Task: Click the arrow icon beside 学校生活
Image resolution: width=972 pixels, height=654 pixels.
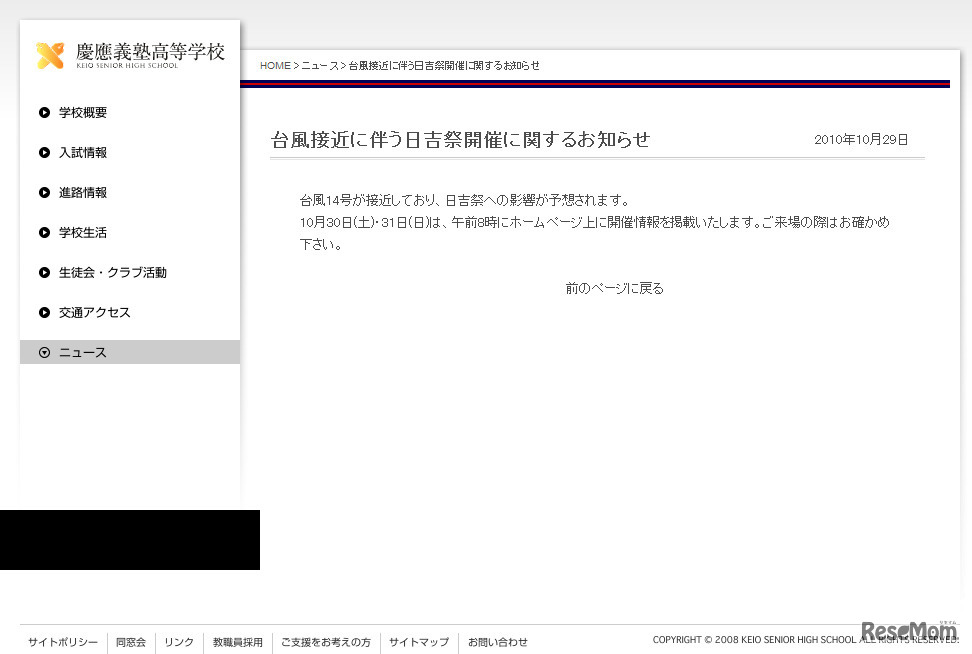Action: coord(43,232)
